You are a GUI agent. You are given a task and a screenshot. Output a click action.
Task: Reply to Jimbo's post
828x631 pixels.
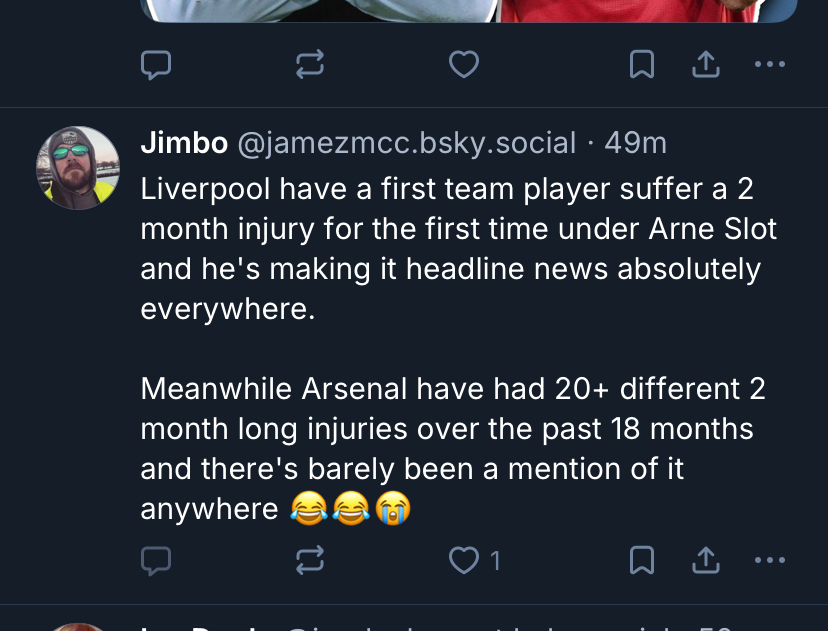155,561
